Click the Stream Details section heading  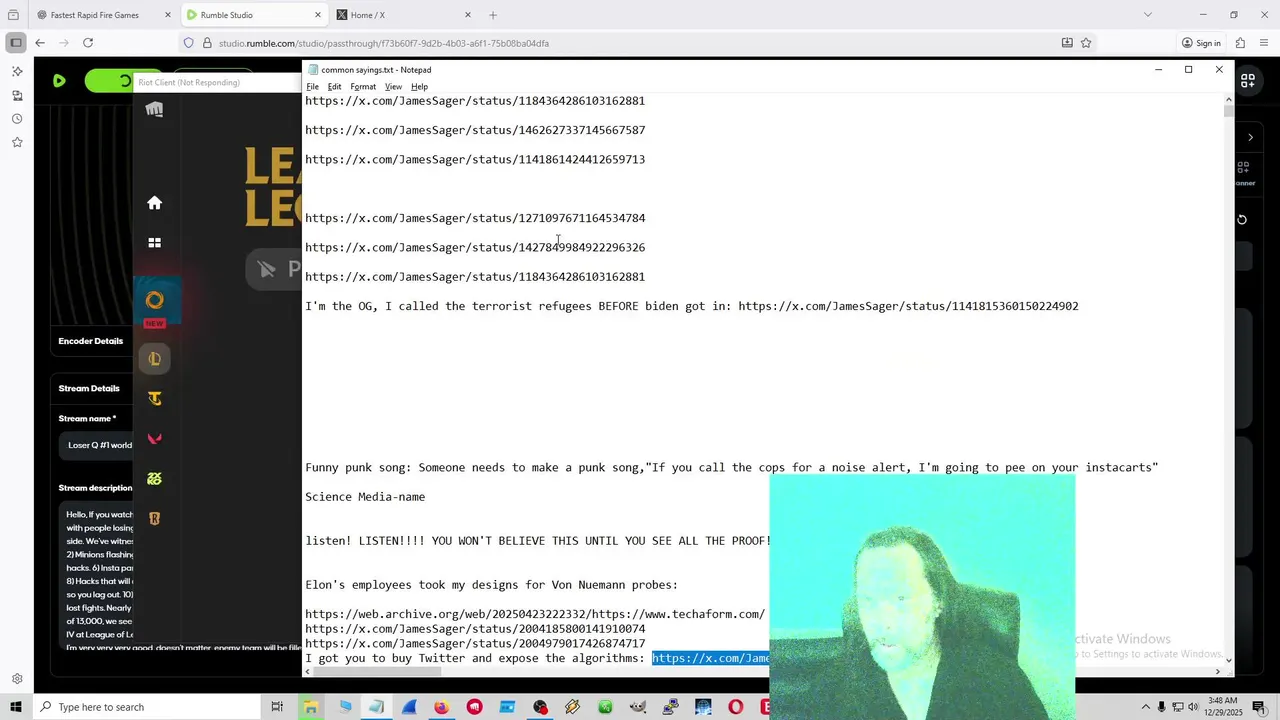pyautogui.click(x=89, y=388)
